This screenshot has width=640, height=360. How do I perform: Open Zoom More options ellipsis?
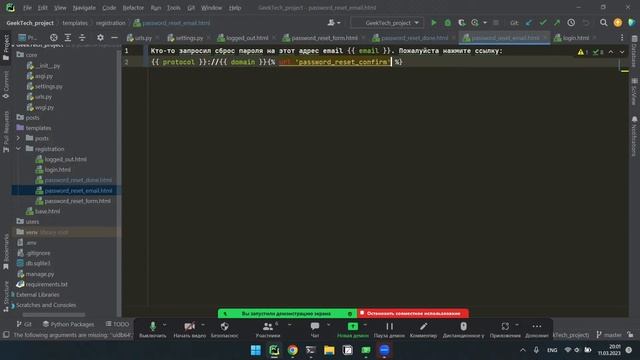(x=537, y=329)
